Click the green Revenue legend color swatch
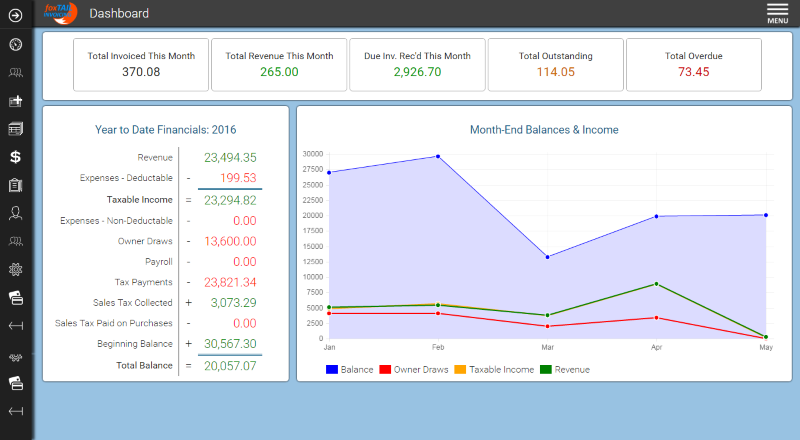 tap(546, 370)
